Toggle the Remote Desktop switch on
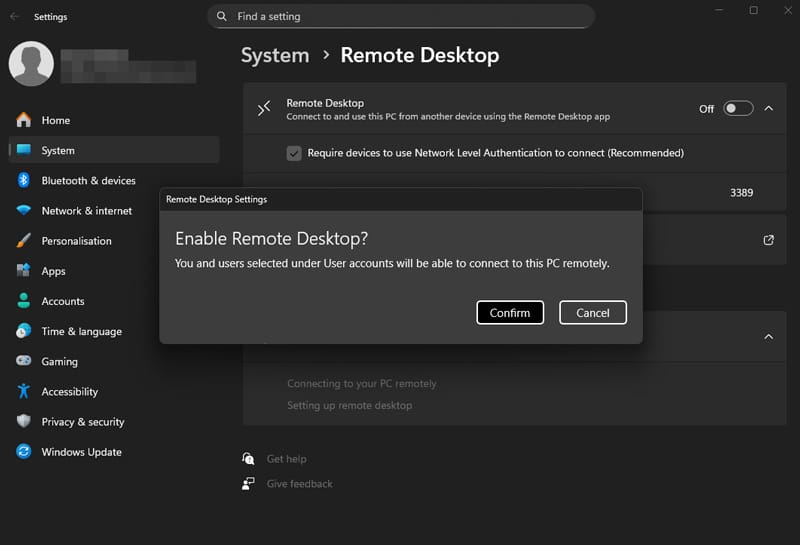Image resolution: width=800 pixels, height=545 pixels. coord(738,109)
